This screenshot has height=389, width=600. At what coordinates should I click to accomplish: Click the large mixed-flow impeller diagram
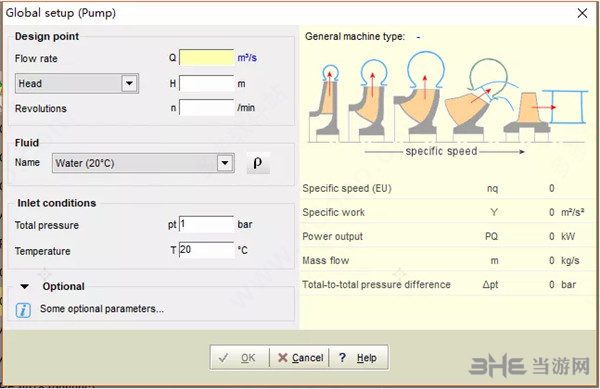[419, 96]
